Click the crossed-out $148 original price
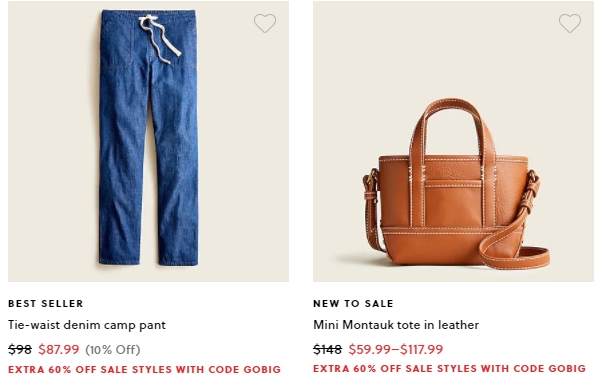This screenshot has width=594, height=376. tap(327, 349)
